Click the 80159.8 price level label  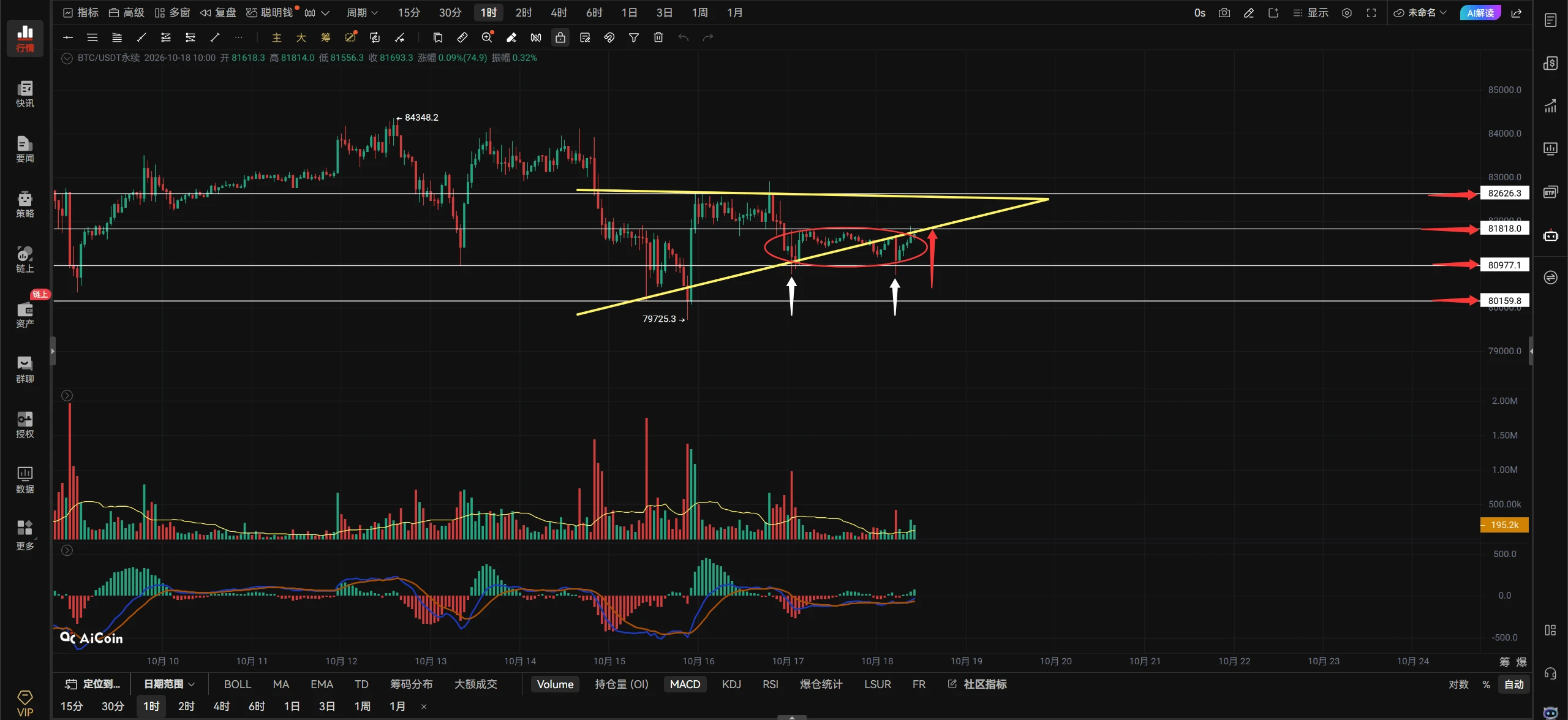(1504, 301)
